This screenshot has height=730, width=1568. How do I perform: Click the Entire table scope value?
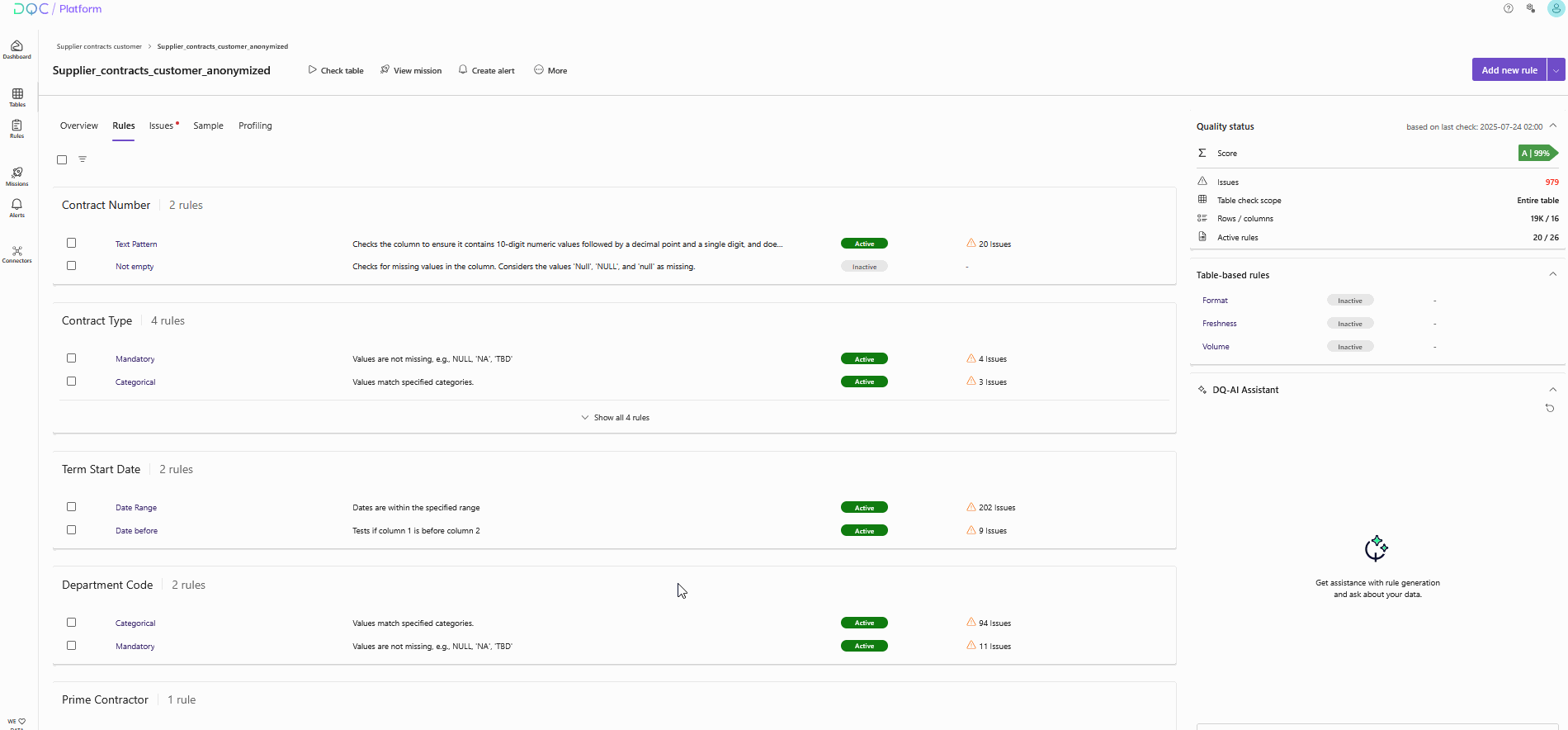click(x=1537, y=201)
